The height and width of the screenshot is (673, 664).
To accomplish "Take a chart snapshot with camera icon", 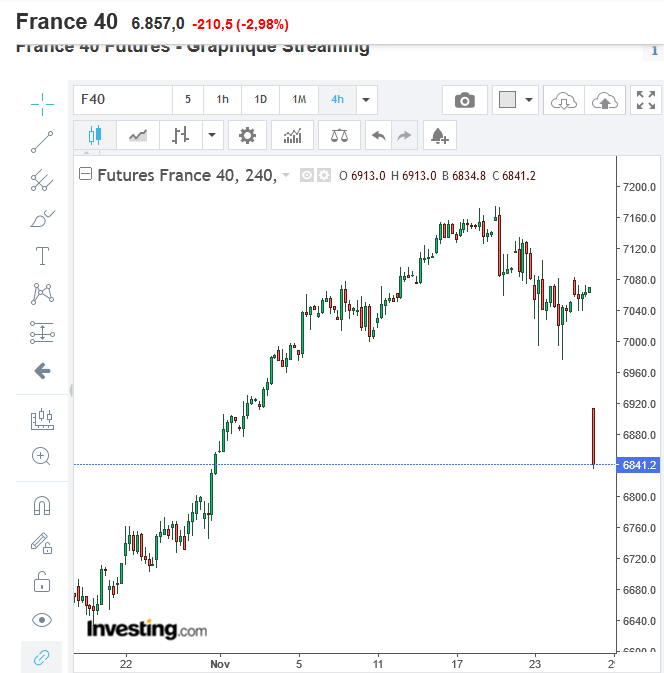I will (x=465, y=100).
